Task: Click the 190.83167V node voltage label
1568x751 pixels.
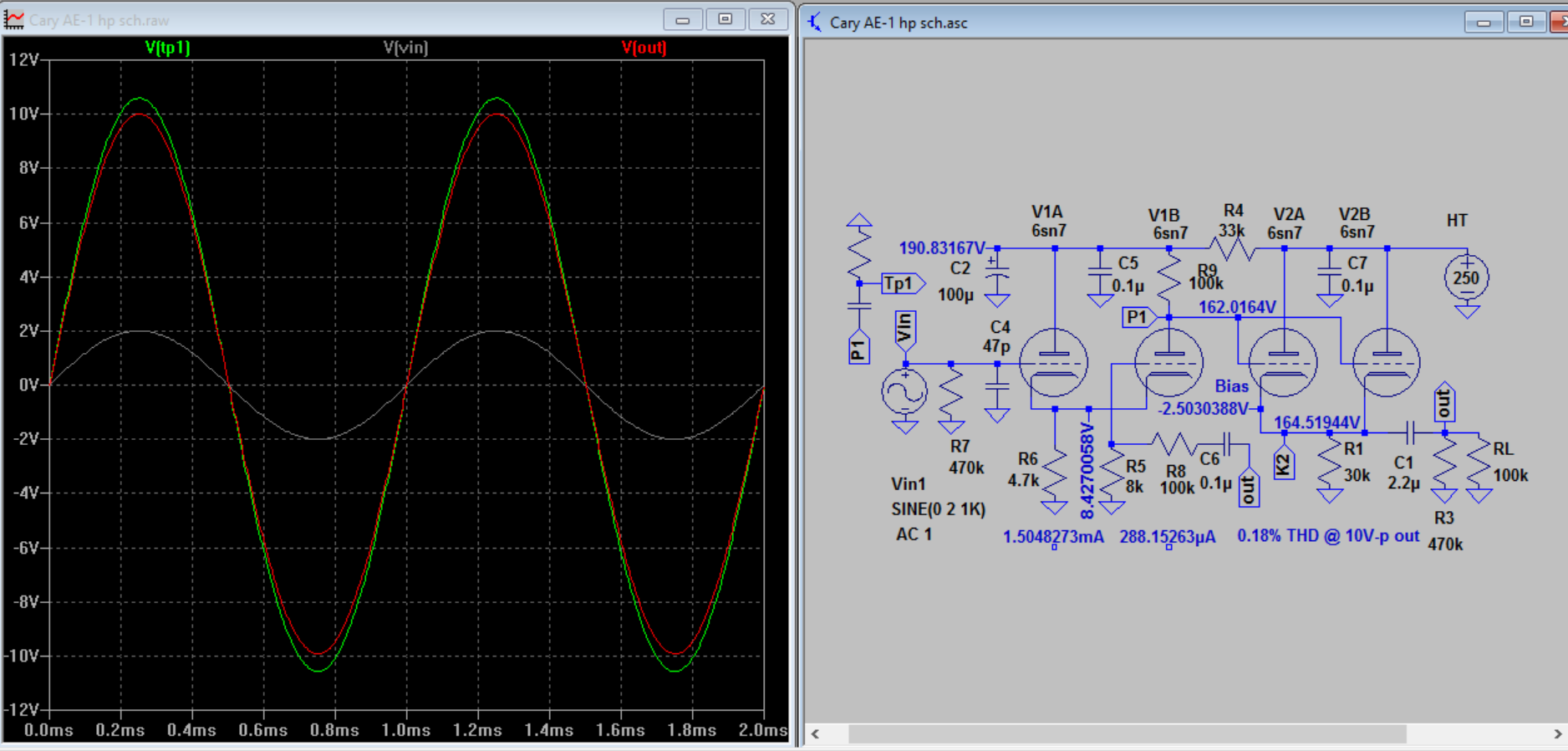Action: click(942, 248)
